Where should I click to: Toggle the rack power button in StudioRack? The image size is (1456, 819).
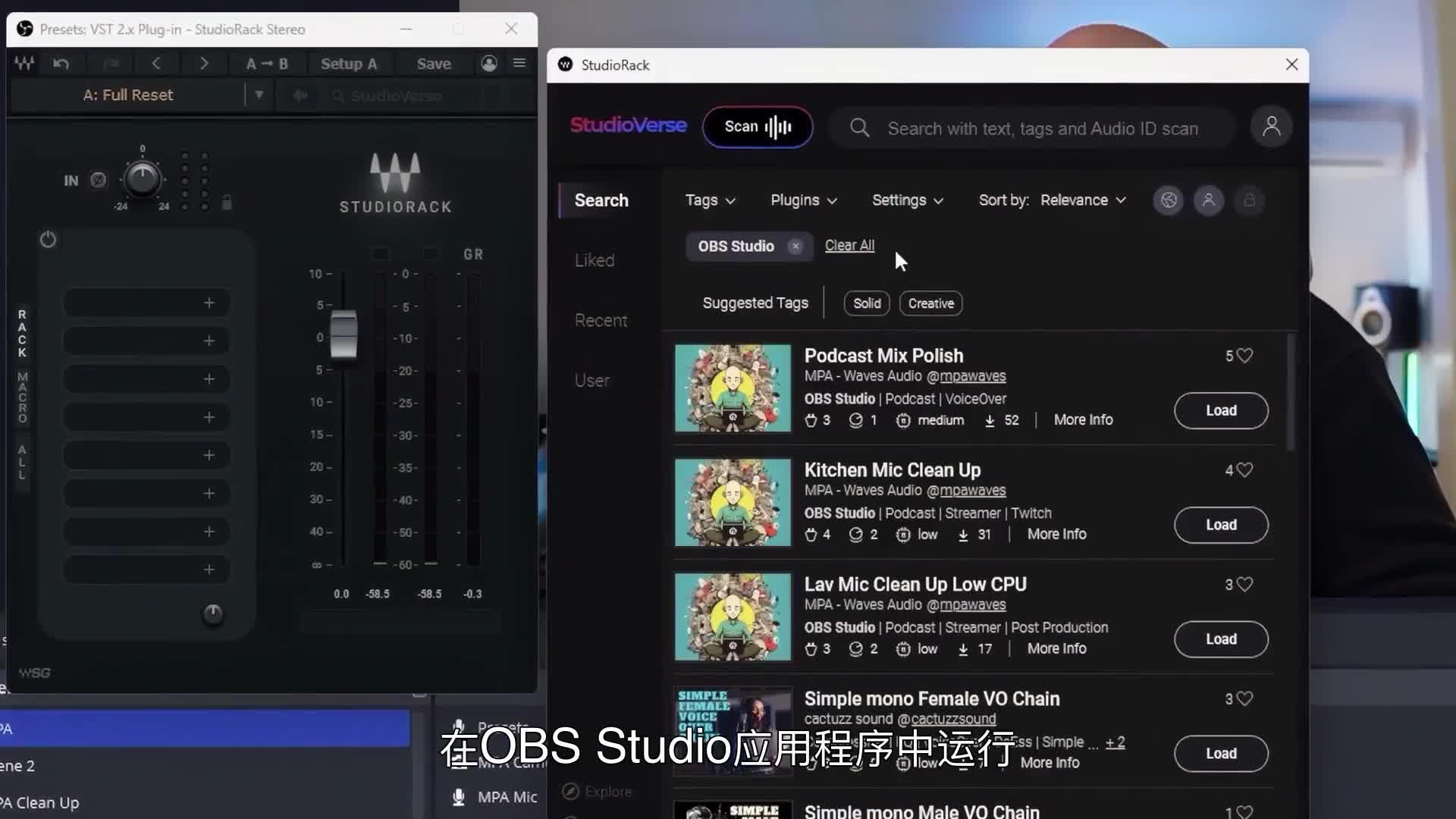pyautogui.click(x=48, y=239)
